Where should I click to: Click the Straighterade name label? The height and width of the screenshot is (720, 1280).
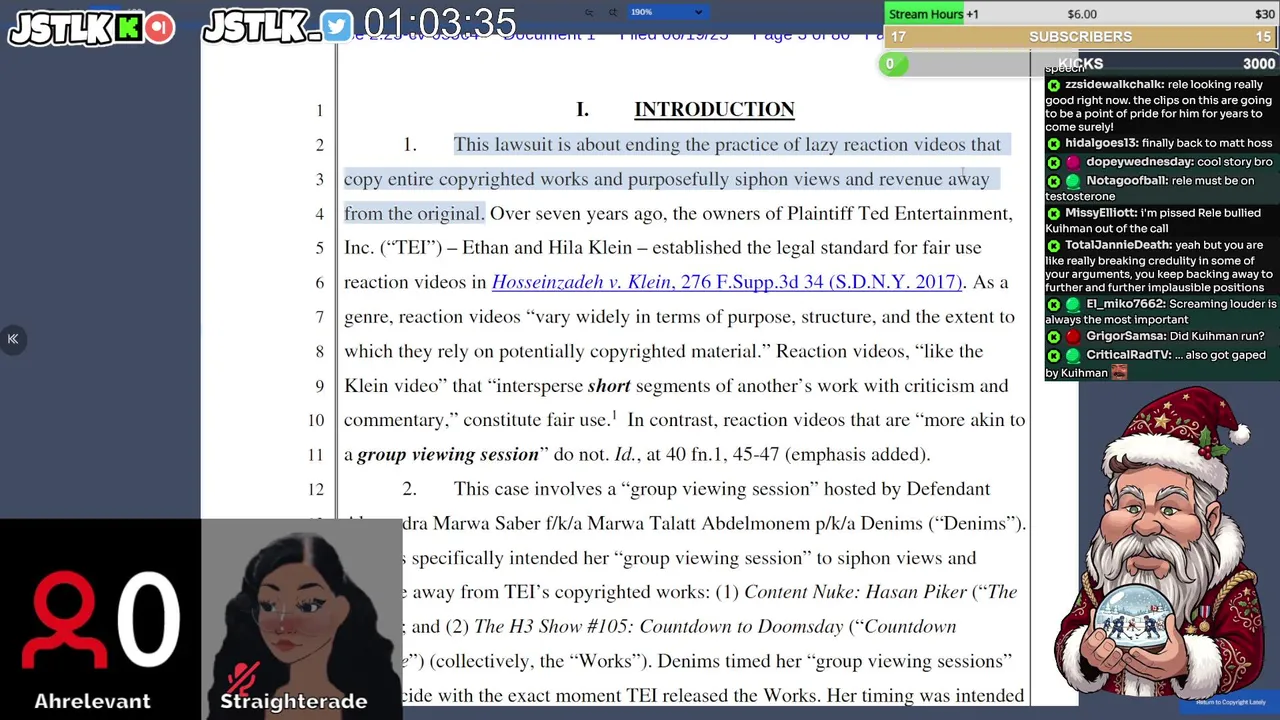[293, 701]
